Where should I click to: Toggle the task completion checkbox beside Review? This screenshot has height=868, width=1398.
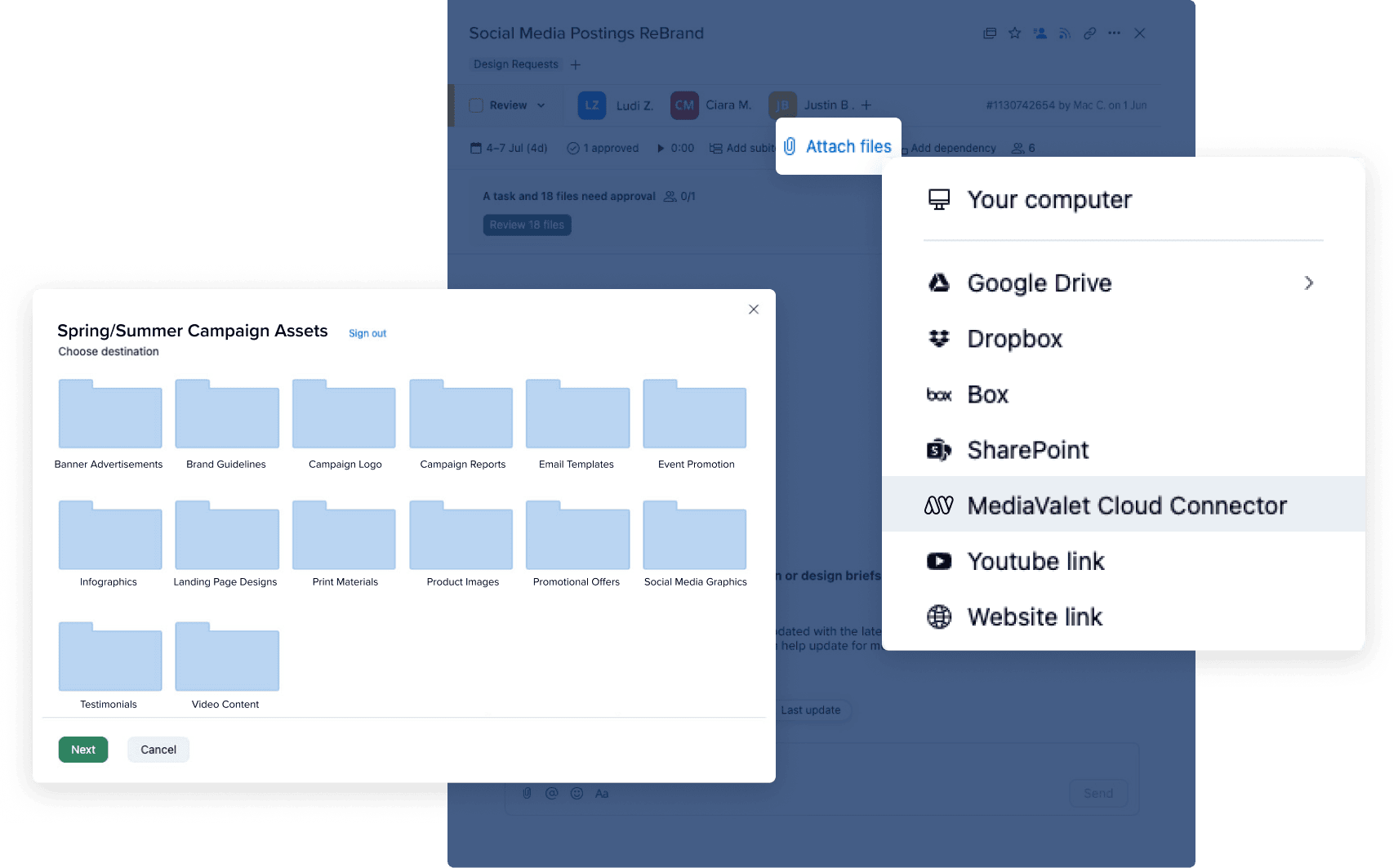click(x=476, y=105)
